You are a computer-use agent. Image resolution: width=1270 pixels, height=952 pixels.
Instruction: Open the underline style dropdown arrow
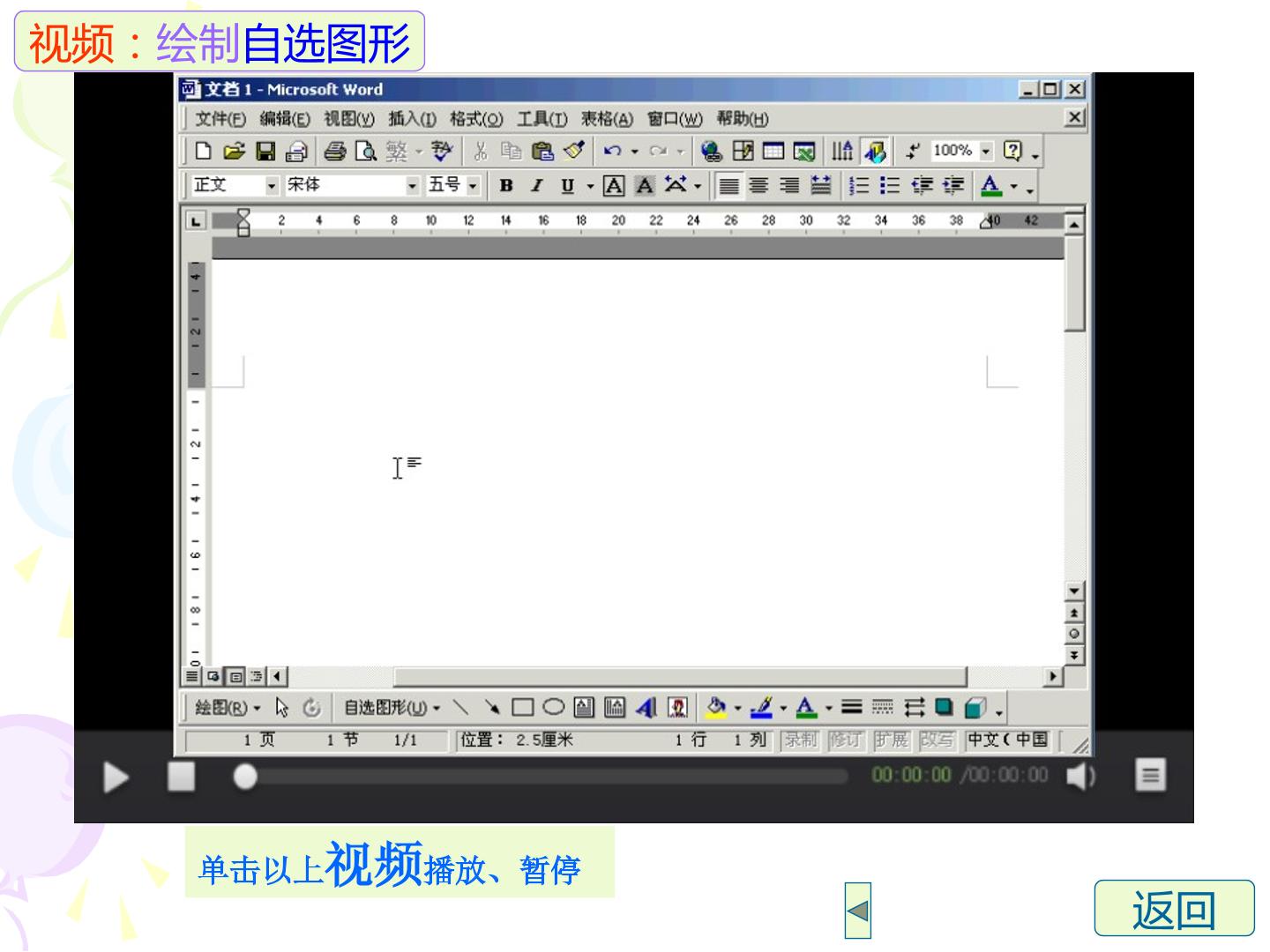pos(590,186)
